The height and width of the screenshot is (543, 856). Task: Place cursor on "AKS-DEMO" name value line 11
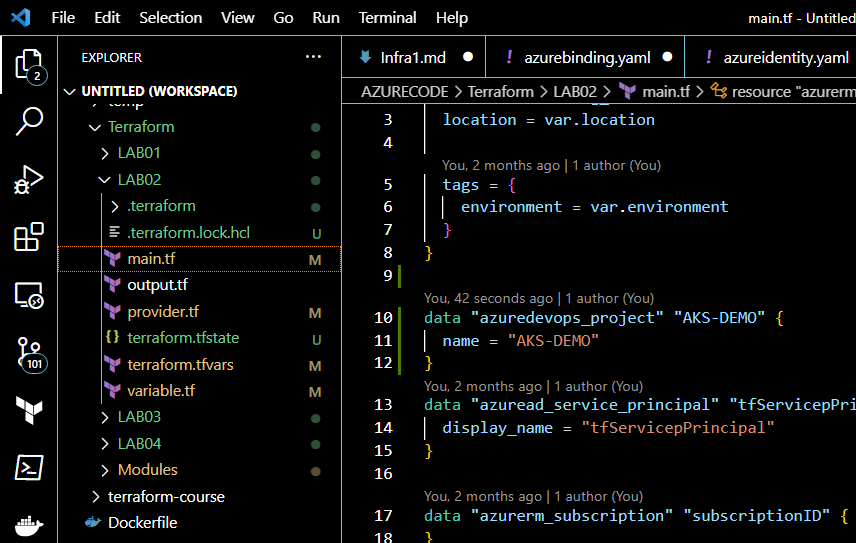point(553,341)
